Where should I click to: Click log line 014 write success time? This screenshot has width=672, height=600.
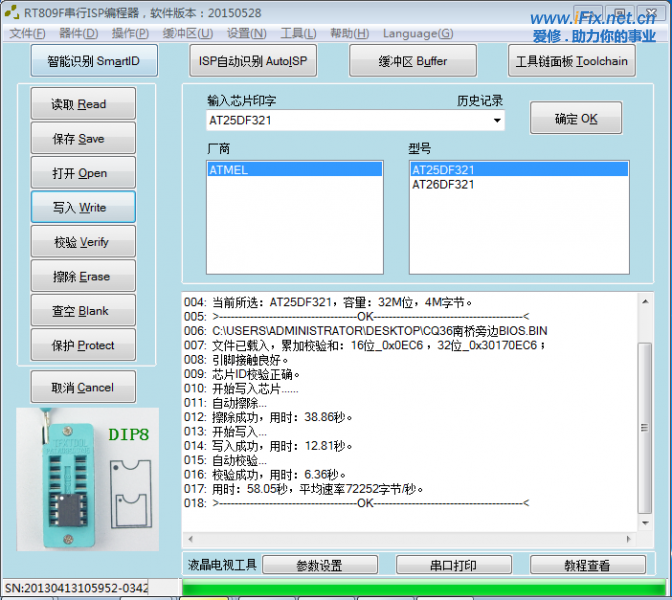coord(268,446)
